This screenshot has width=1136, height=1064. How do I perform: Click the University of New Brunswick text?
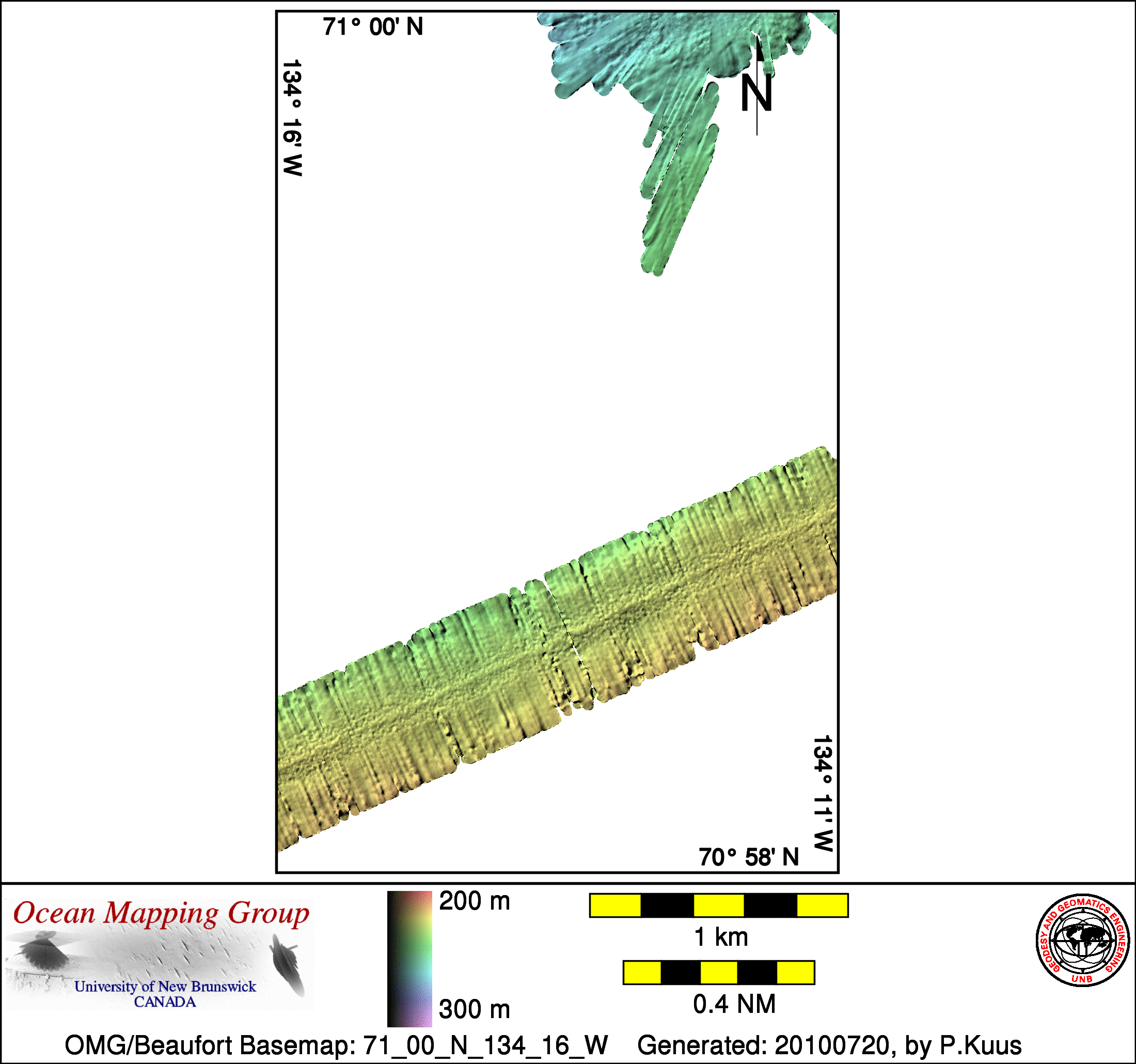point(165,986)
